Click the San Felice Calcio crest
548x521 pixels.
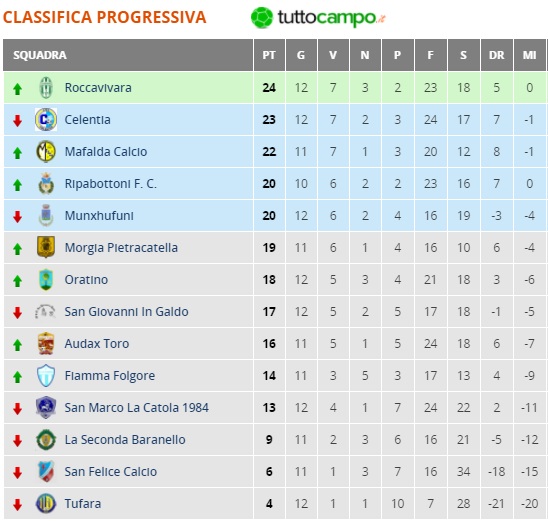[46, 471]
